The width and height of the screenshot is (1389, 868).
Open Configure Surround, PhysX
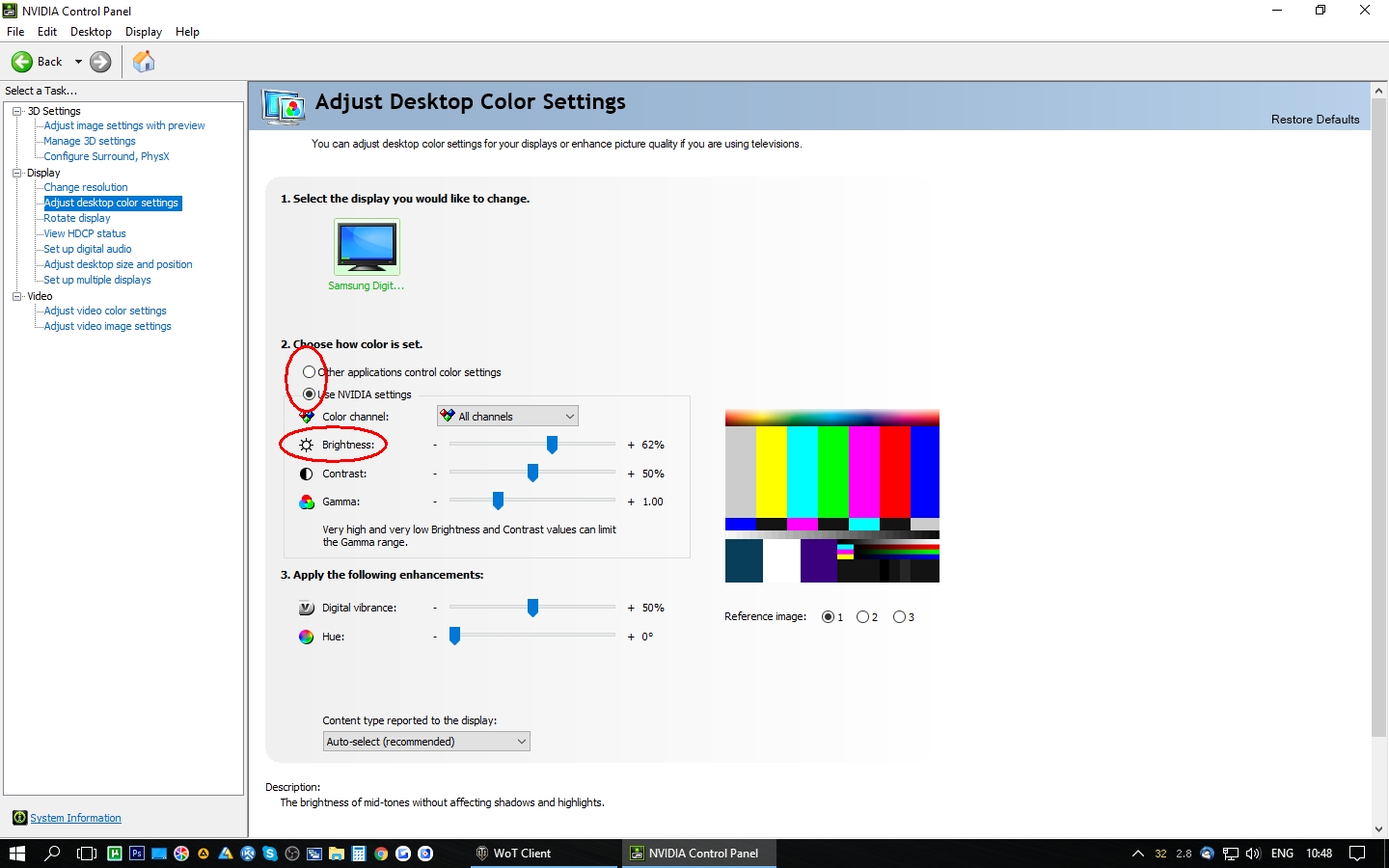click(106, 156)
